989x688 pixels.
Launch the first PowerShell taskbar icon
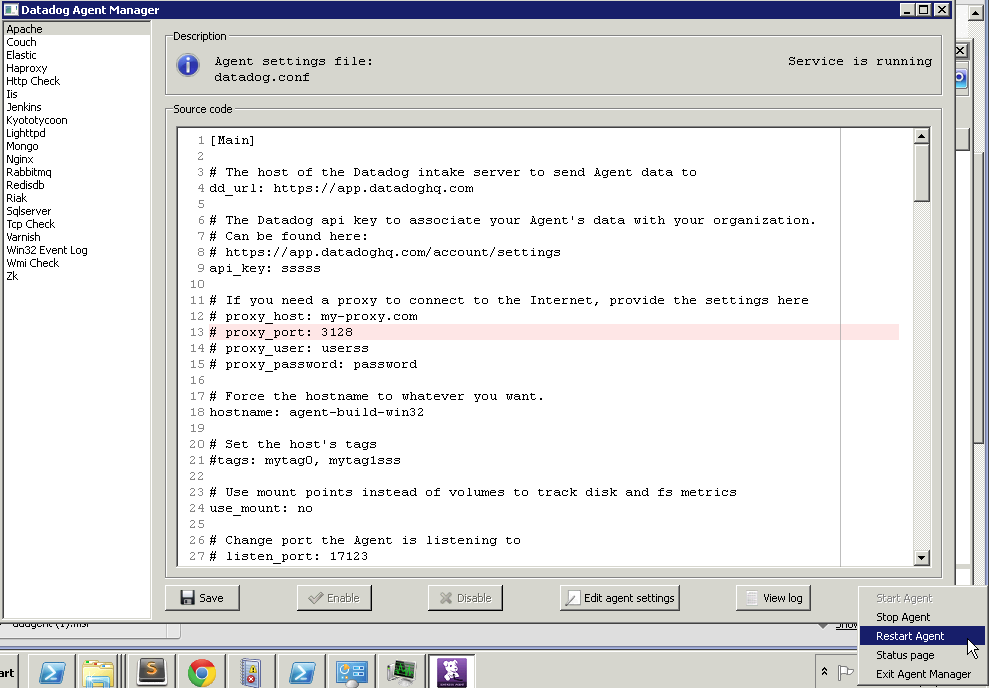pyautogui.click(x=50, y=672)
